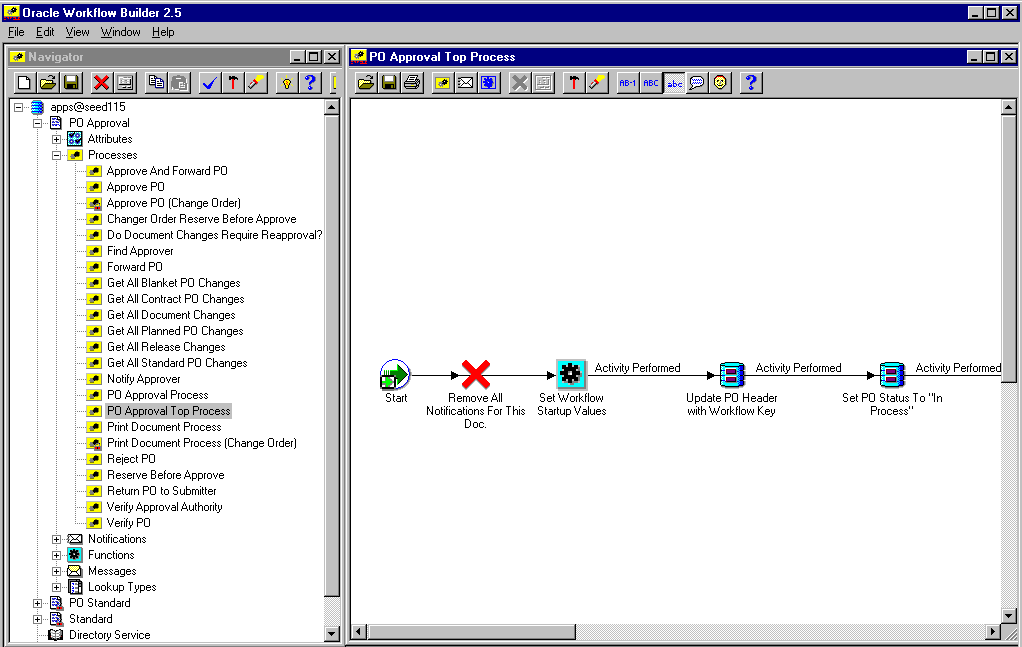Click the Navigator scrollbar down arrow
Viewport: 1022px width, 647px height.
point(332,633)
